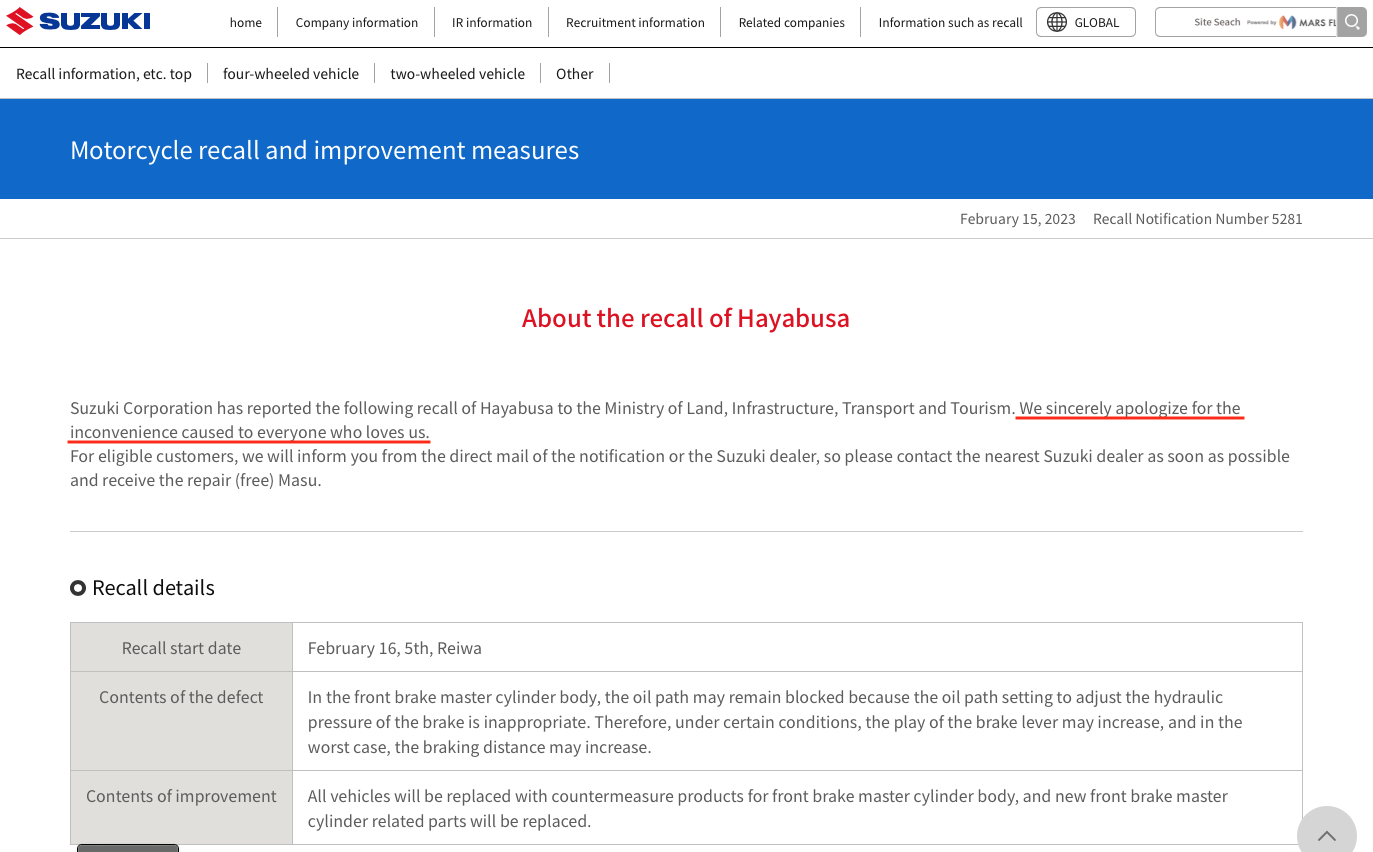Click the About the recall of Hayabusa title

(x=686, y=318)
